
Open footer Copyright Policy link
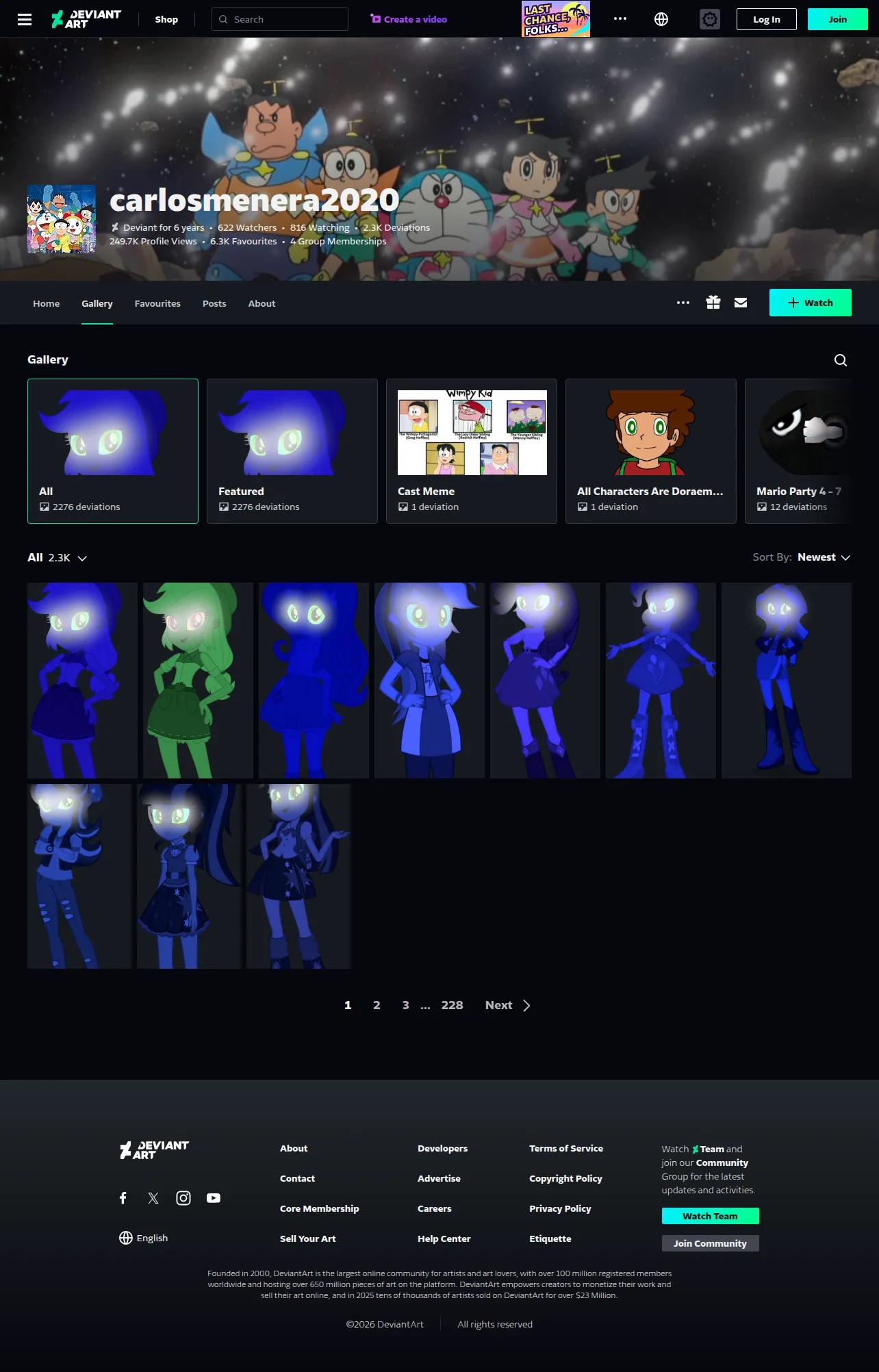[x=565, y=1179]
